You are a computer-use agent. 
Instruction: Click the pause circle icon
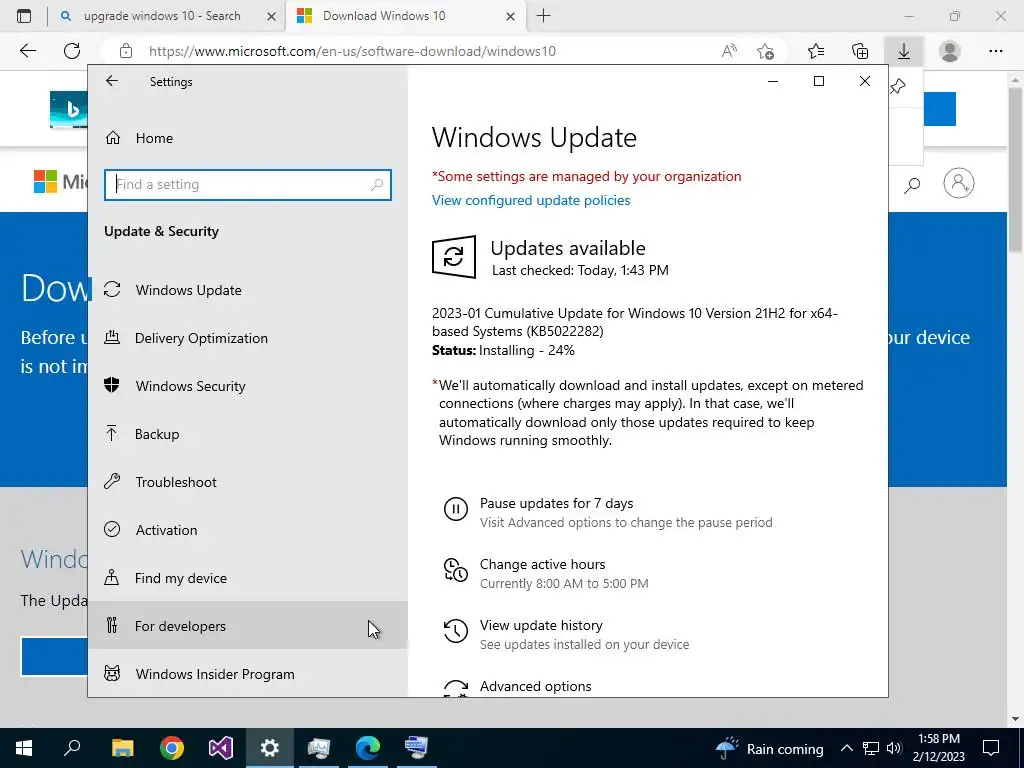pyautogui.click(x=456, y=509)
